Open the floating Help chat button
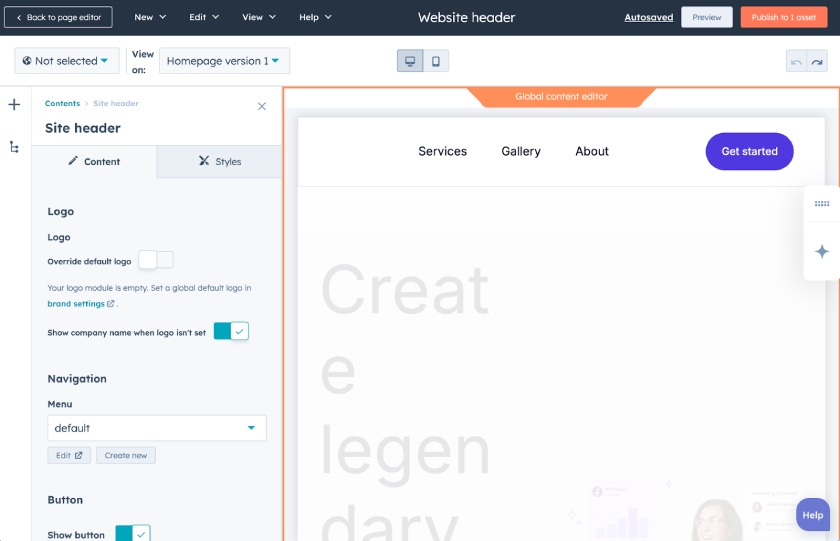 pyautogui.click(x=813, y=515)
